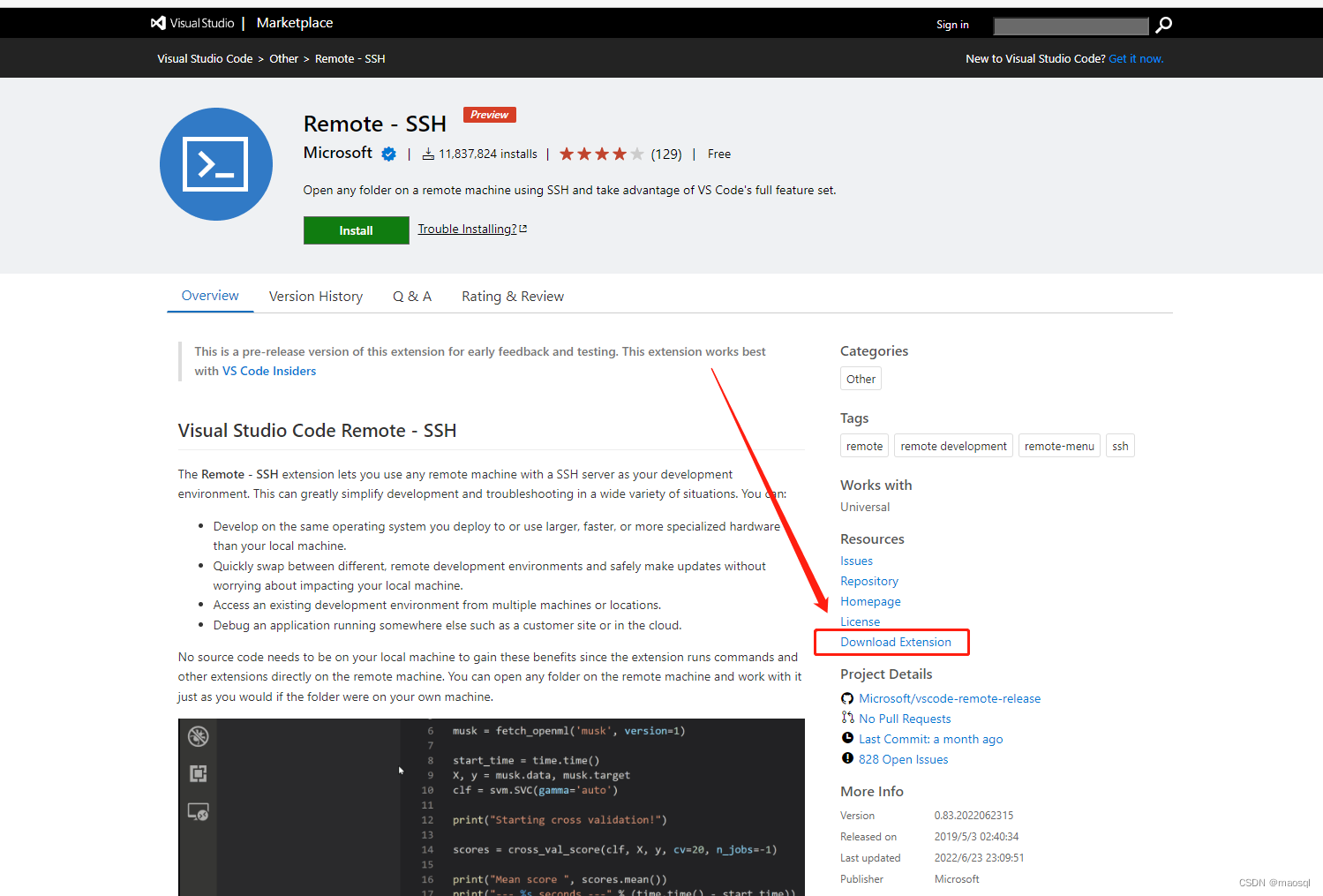Switch to the Version History tab
This screenshot has height=896, width=1323.
pos(315,296)
